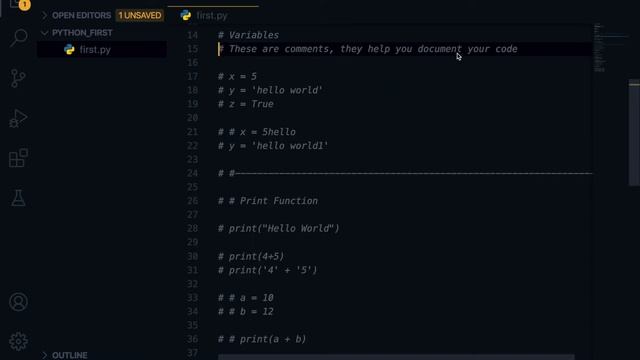Image resolution: width=640 pixels, height=360 pixels.
Task: Click the 1 Unsaved badge
Action: tap(140, 16)
